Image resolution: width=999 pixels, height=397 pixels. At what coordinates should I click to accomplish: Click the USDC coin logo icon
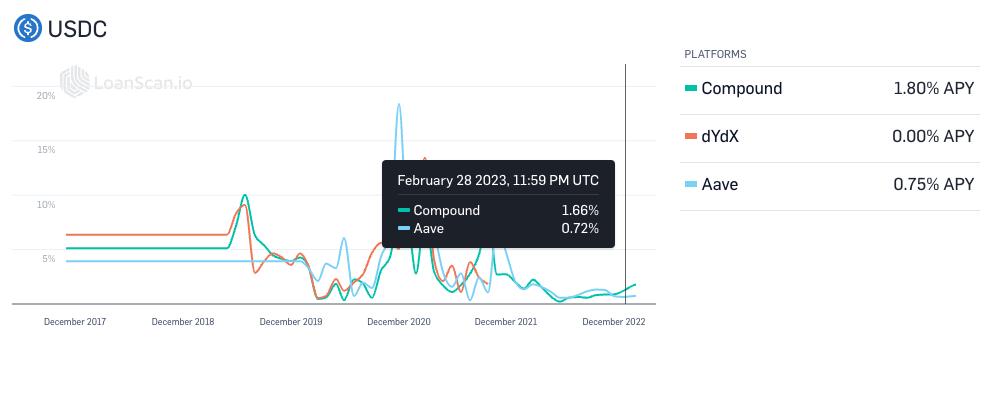pyautogui.click(x=28, y=28)
